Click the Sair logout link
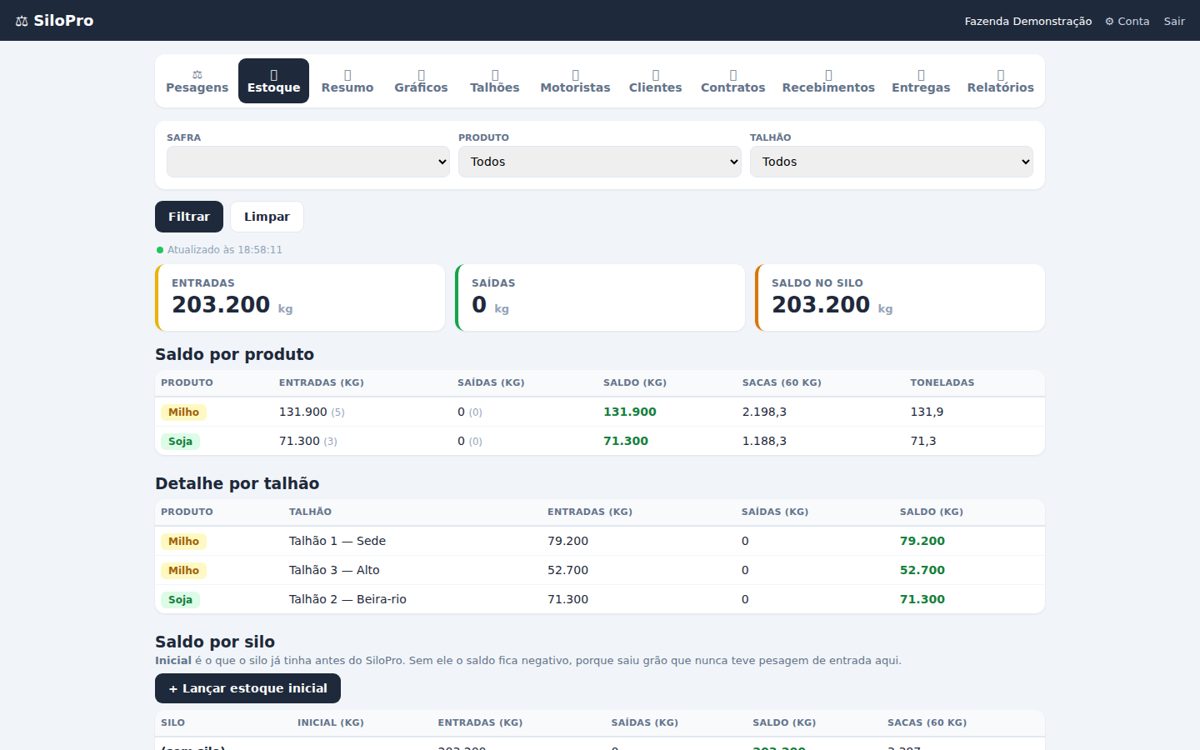 1174,21
